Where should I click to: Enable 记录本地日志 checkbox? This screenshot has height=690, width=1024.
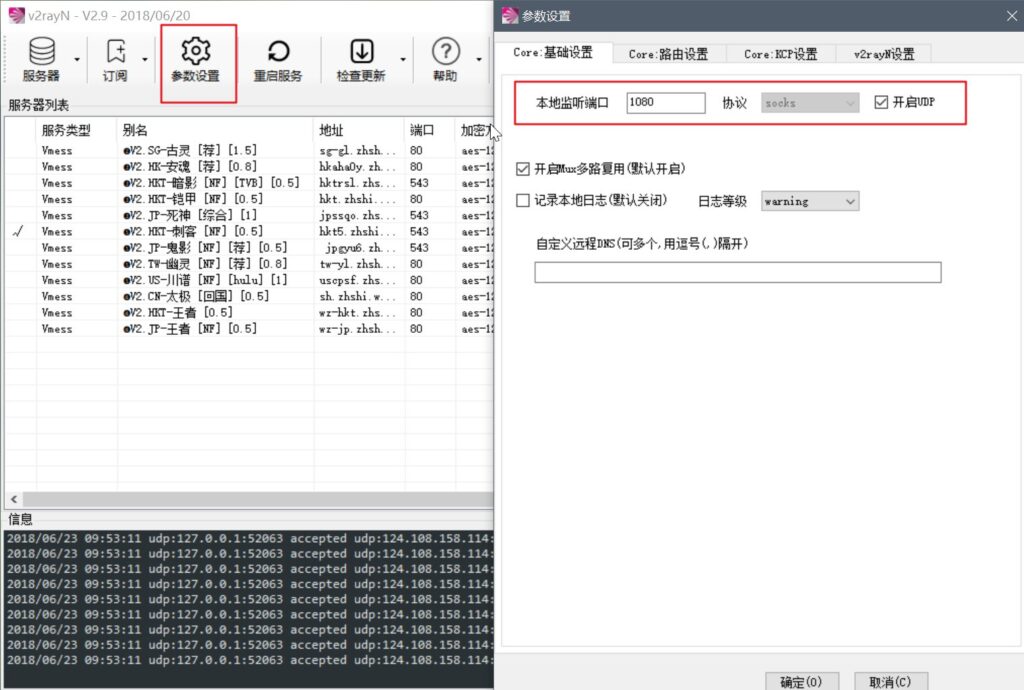pyautogui.click(x=522, y=200)
